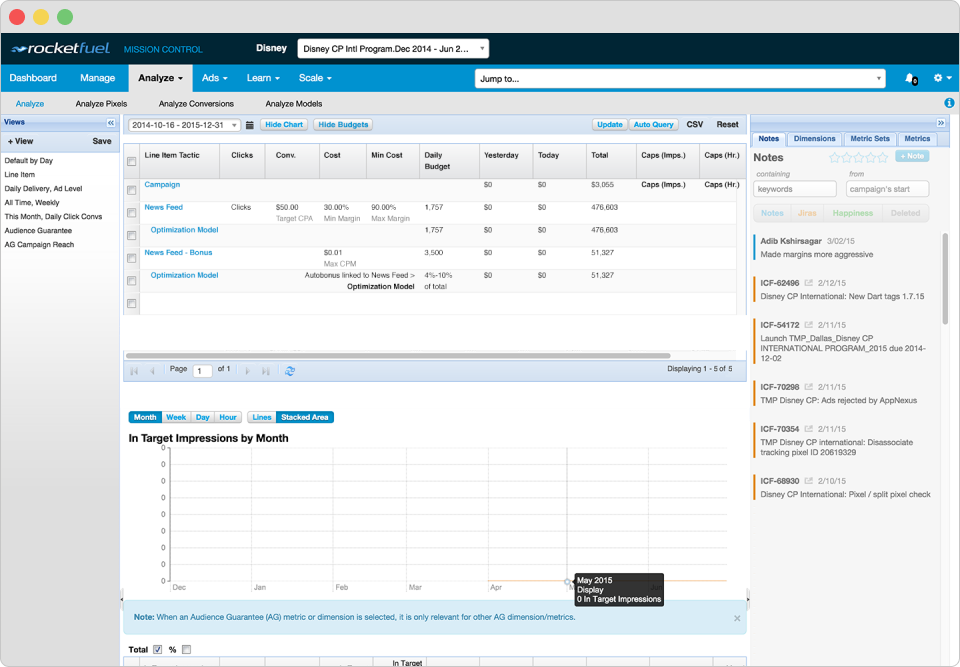Click the May 2015 chart data point
This screenshot has width=960, height=667.
pyautogui.click(x=567, y=581)
